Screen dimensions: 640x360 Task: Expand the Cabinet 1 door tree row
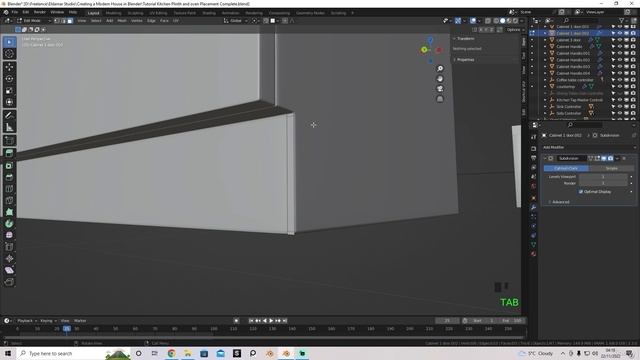545,40
